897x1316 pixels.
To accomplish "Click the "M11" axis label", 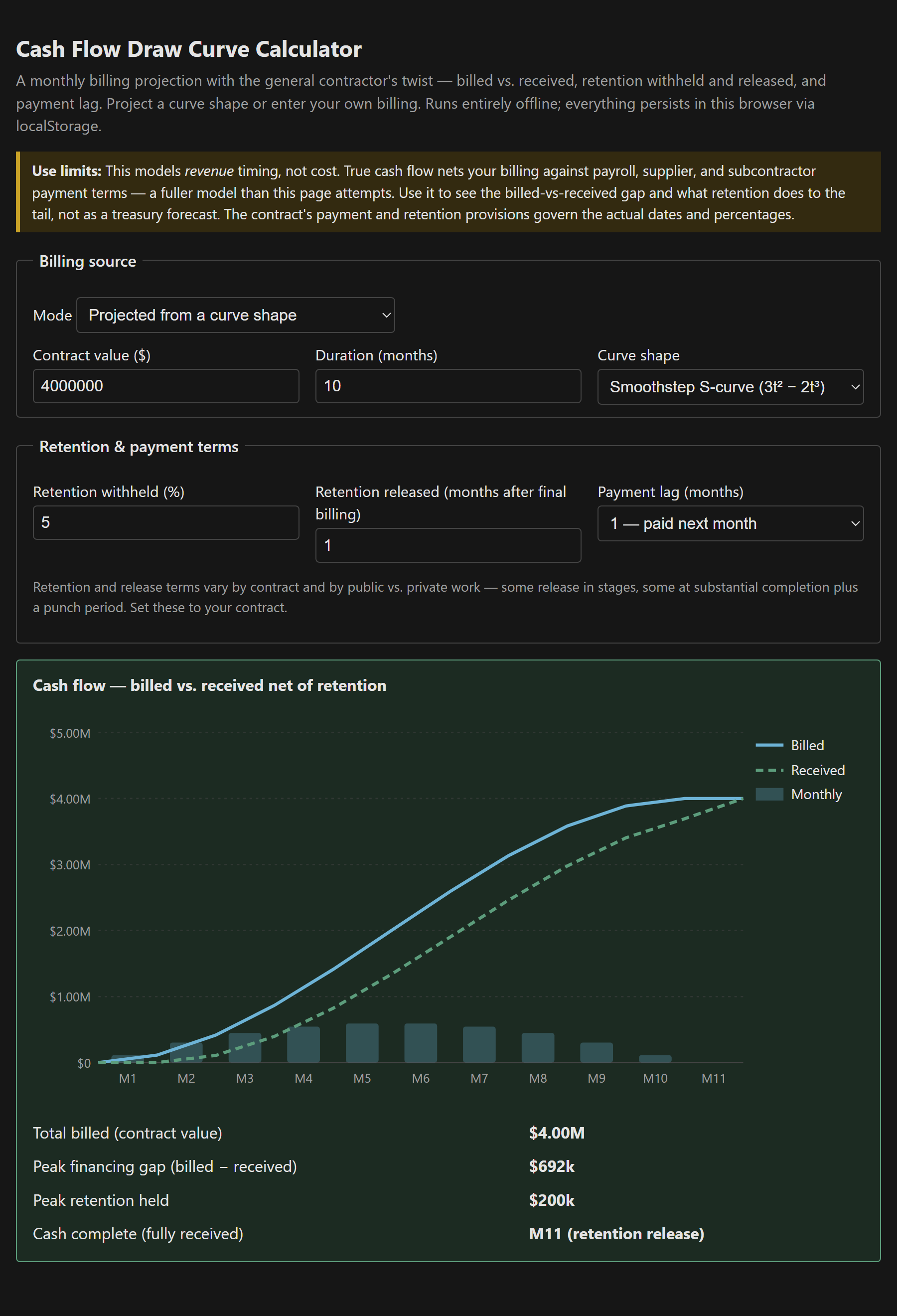I will 714,1078.
